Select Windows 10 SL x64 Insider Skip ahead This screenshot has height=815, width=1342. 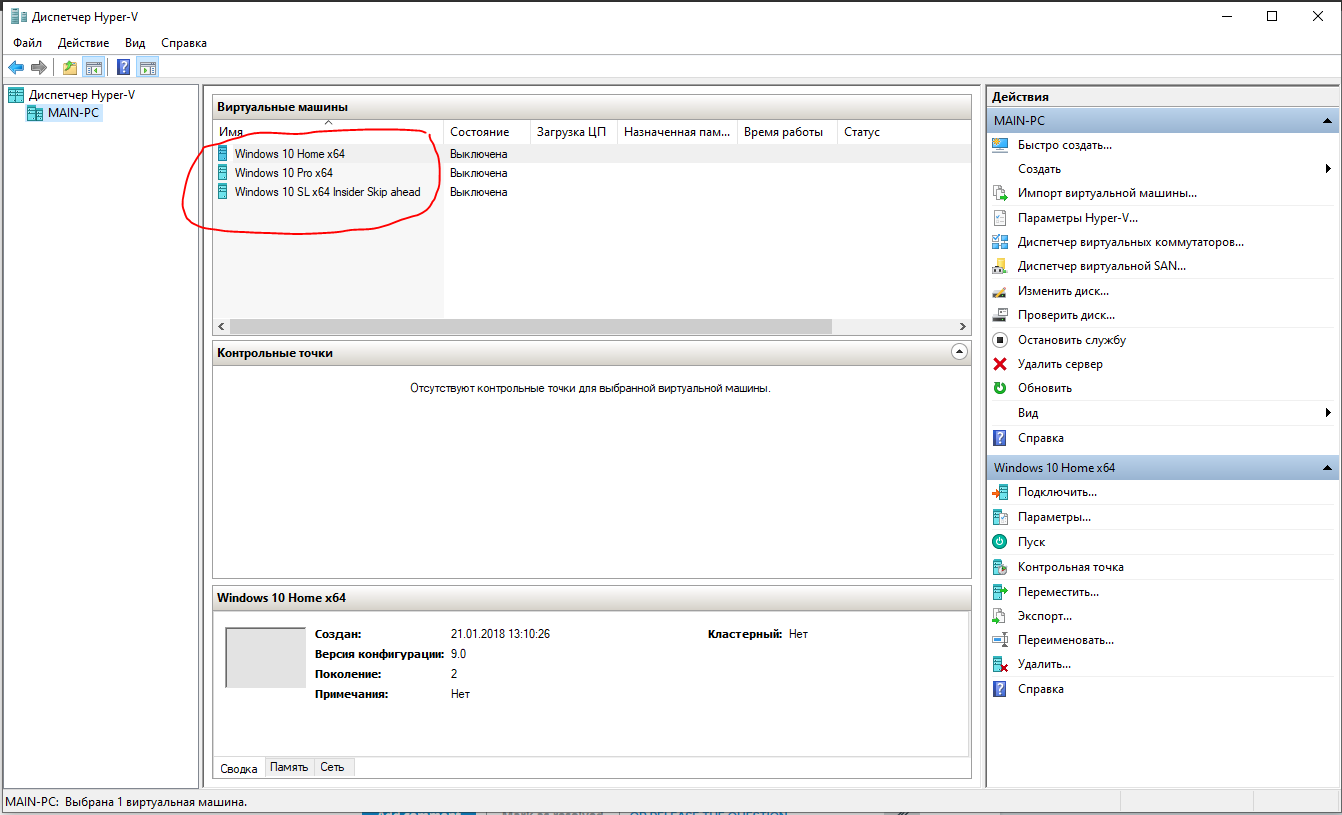pos(591,192)
